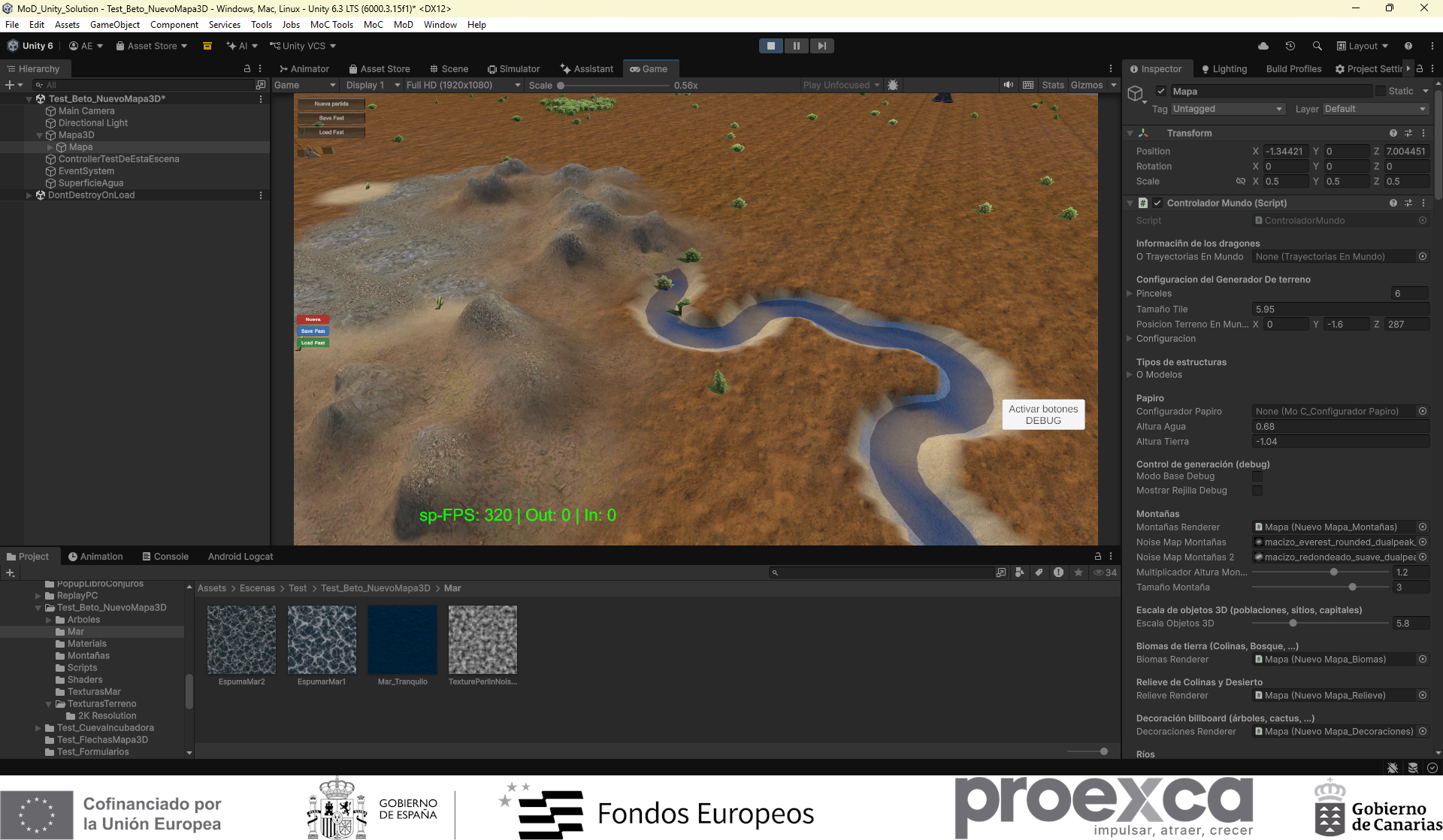This screenshot has height=840, width=1443.
Task: Open Undo History icon
Action: tap(1290, 46)
